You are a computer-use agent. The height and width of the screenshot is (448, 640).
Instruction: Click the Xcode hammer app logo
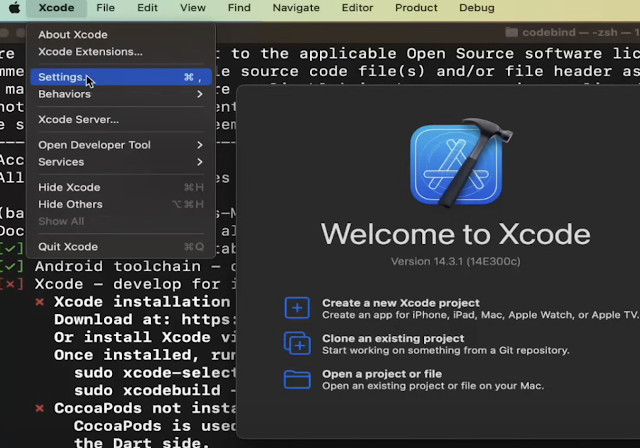click(460, 163)
